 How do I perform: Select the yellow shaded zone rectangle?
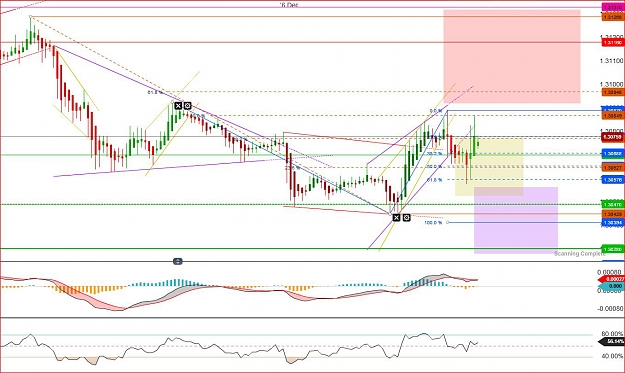[489, 167]
